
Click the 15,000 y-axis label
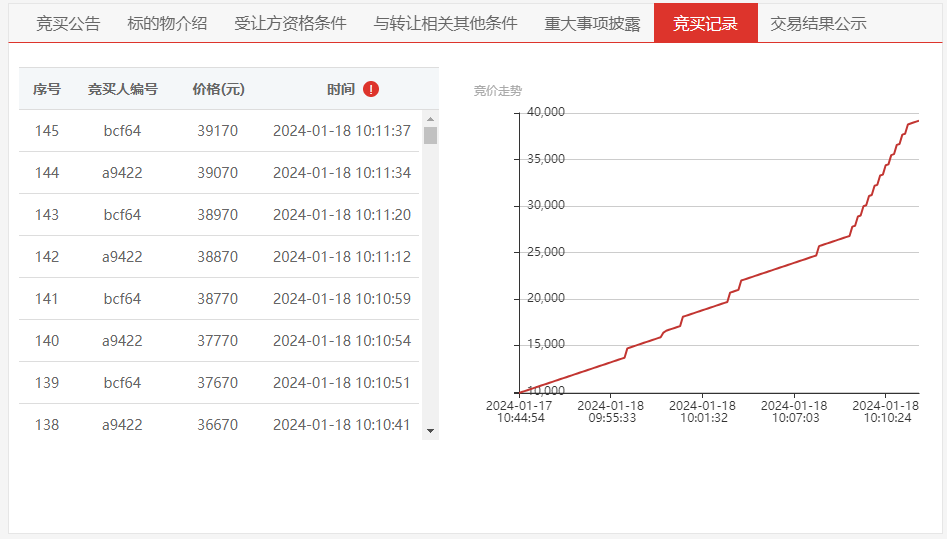545,344
